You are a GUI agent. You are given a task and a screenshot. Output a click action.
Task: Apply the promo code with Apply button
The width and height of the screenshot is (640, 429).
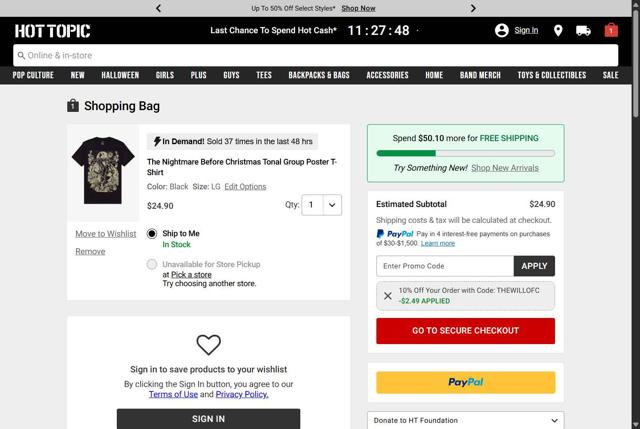pos(534,266)
